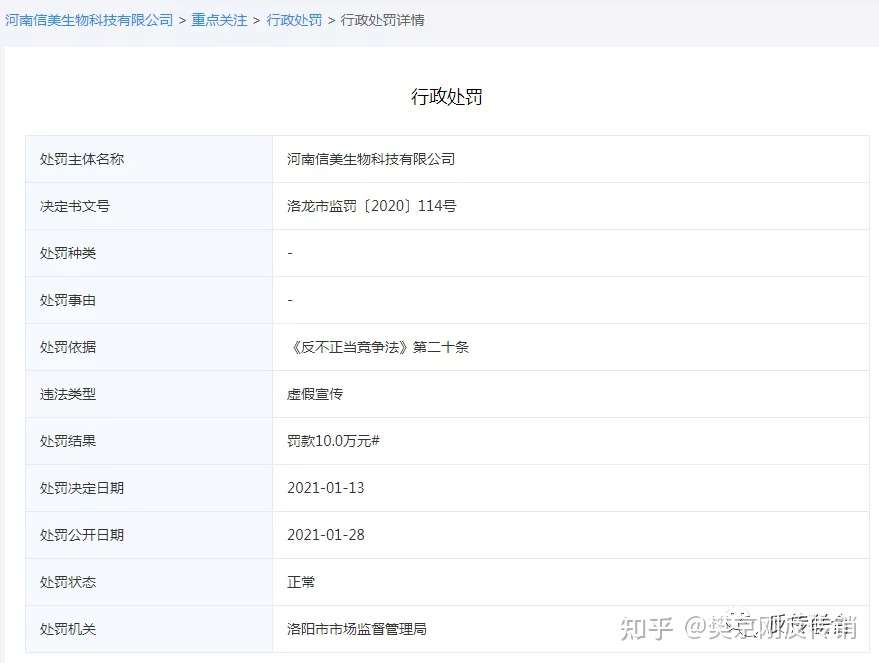Screen dimensions: 879x663
Task: Click the 处罚机关 label
Action: [68, 629]
